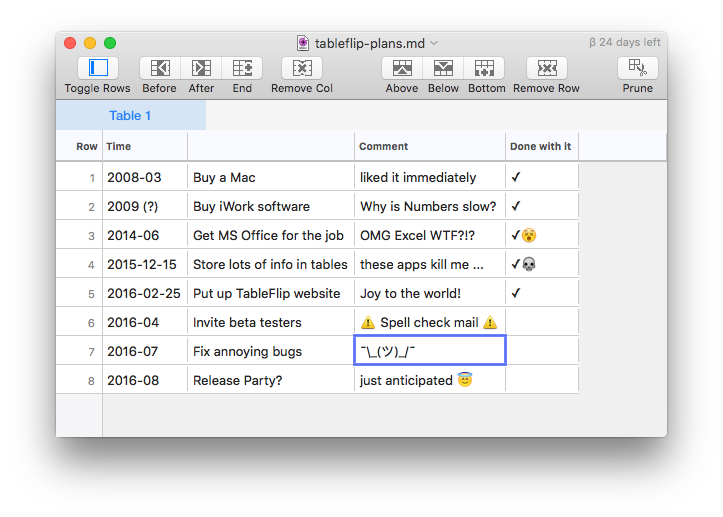Select row number 6
This screenshot has height=517, width=723.
click(79, 323)
